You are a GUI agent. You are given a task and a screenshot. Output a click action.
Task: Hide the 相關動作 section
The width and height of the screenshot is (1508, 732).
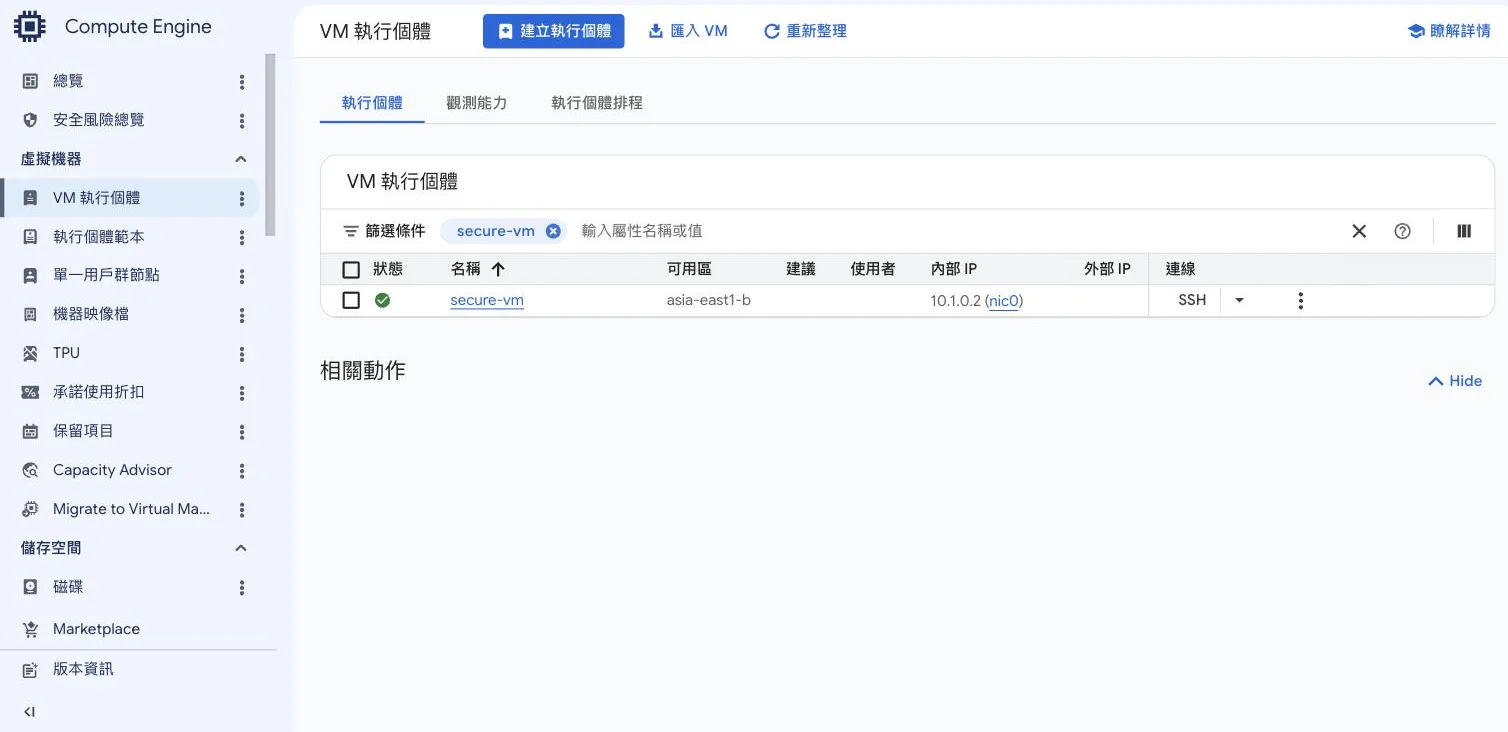(x=1455, y=381)
